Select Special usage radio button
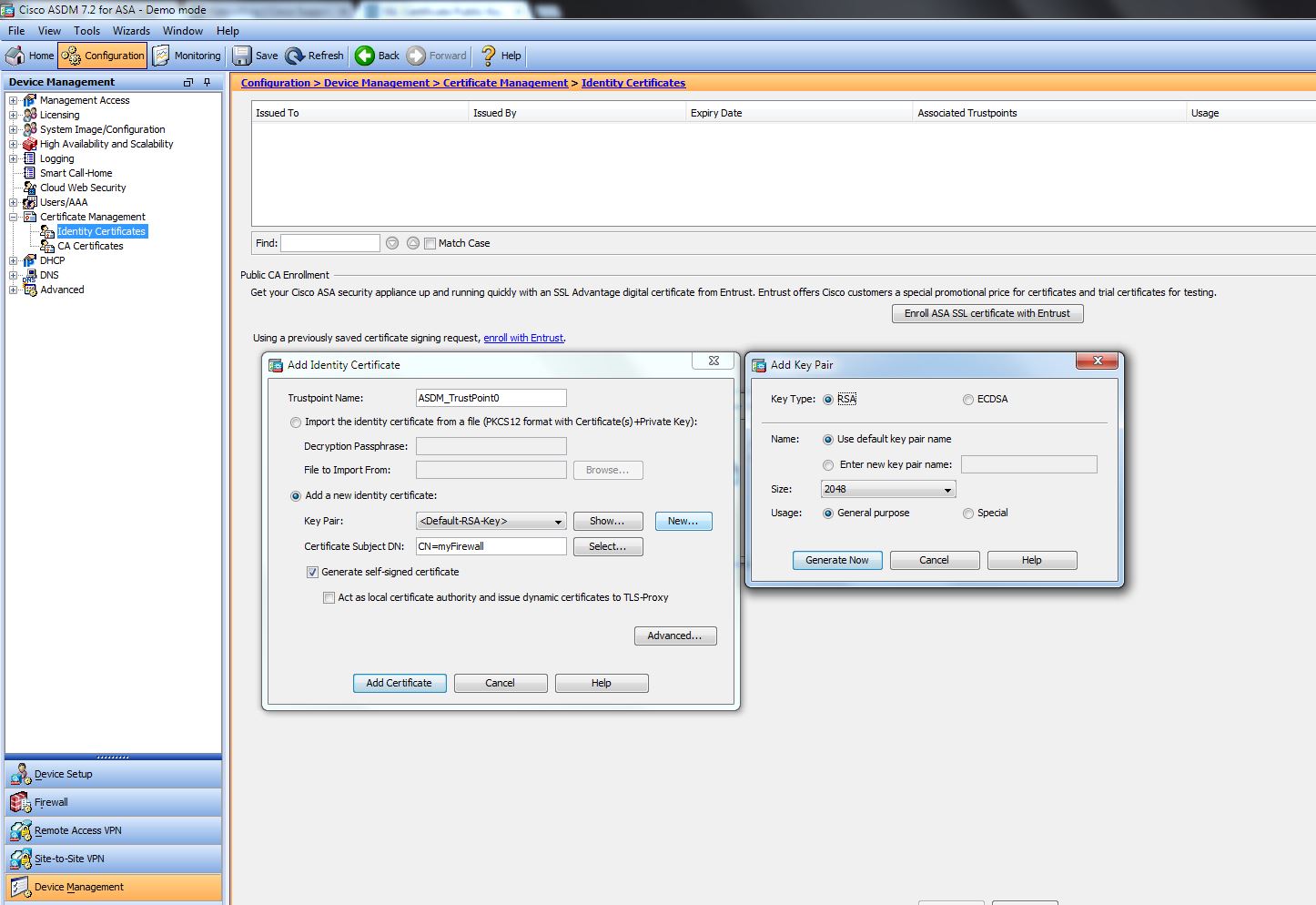1316x905 pixels. pos(968,514)
